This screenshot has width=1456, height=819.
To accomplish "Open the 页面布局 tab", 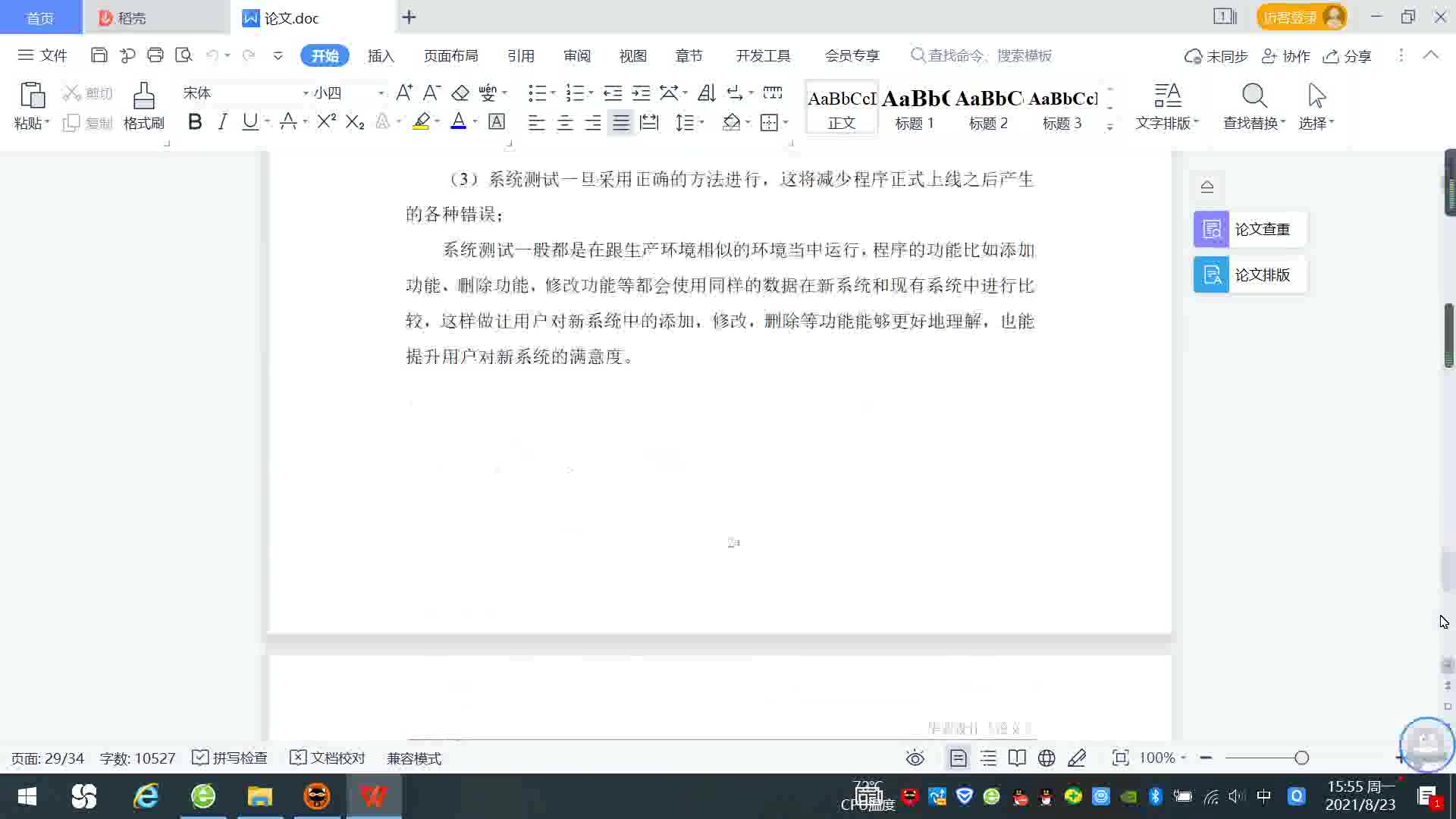I will 450,55.
